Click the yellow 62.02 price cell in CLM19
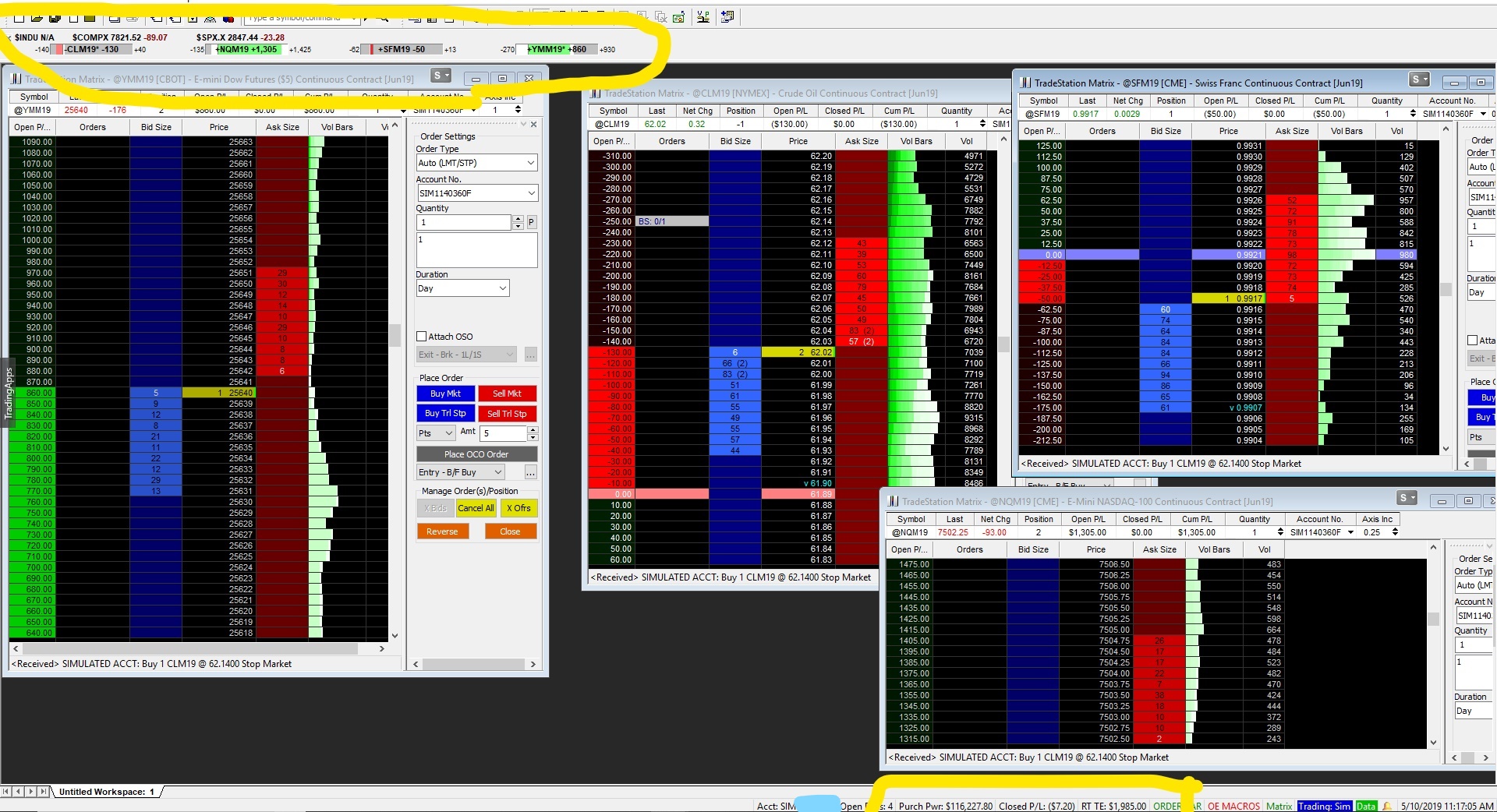1497x812 pixels. pyautogui.click(x=798, y=352)
